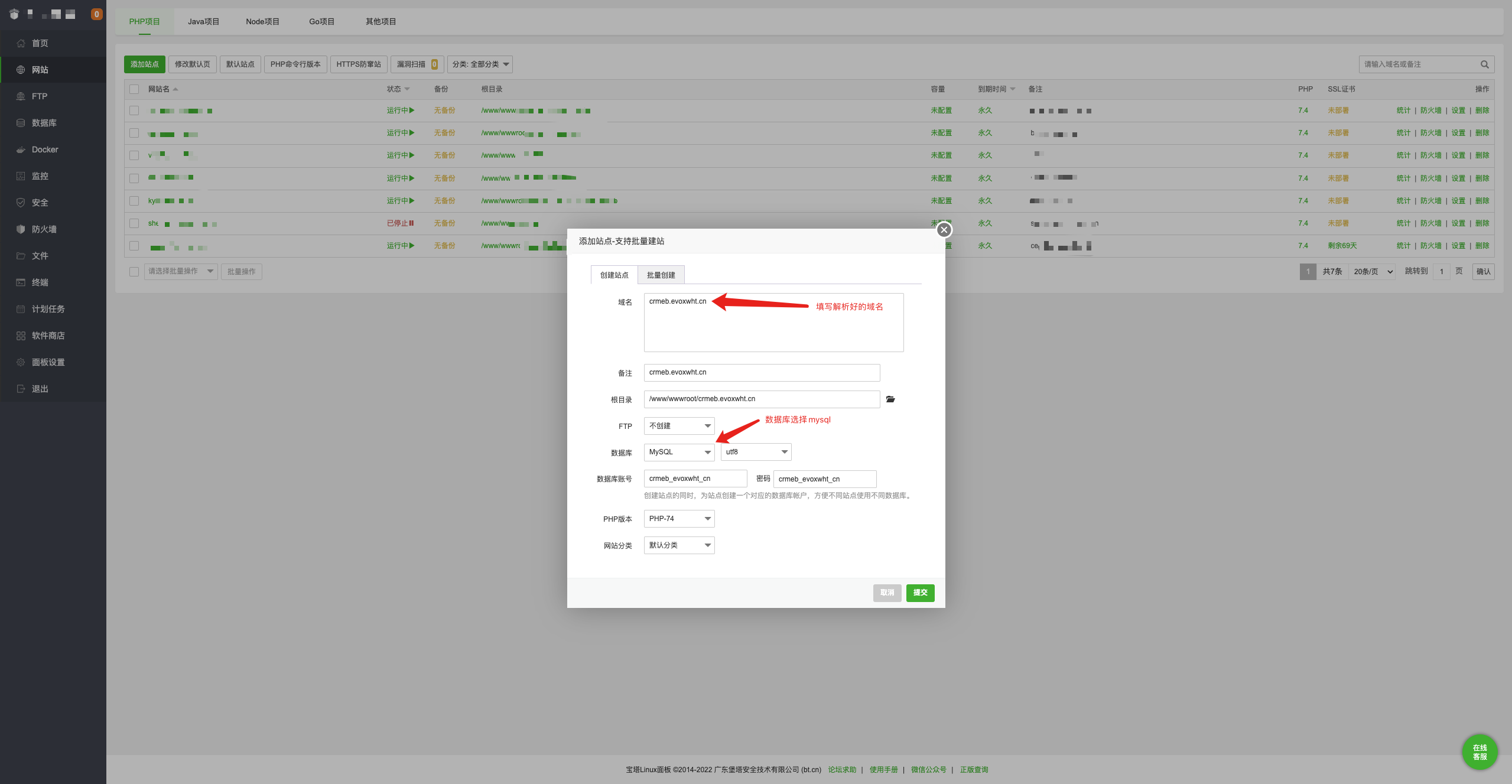Select Docker from the sidebar
This screenshot has height=784, width=1512.
(44, 149)
